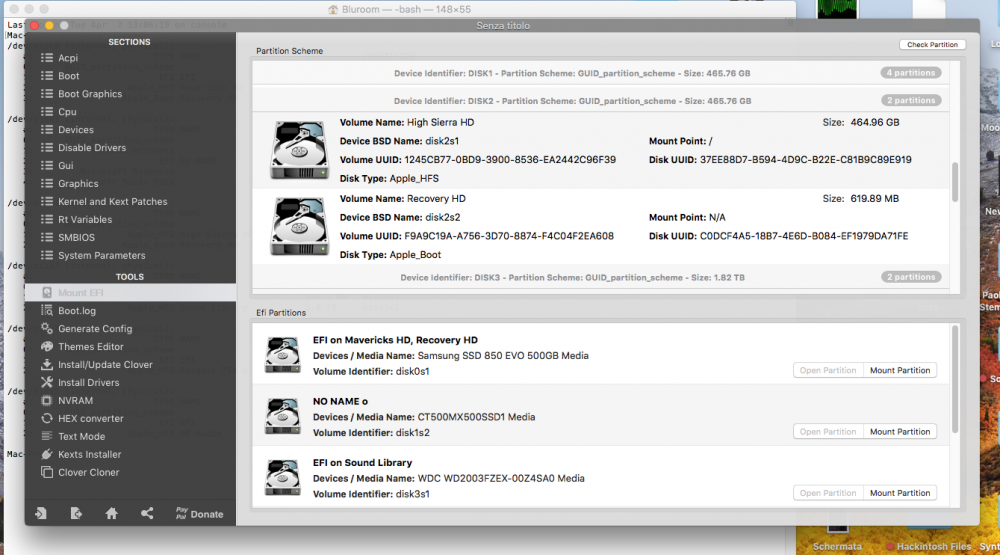The image size is (1000, 555).
Task: Click the share icon in bottom bar
Action: [x=147, y=514]
